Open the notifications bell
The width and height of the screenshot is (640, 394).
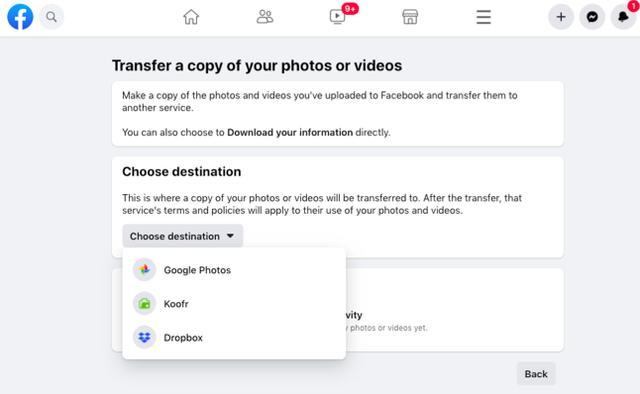(623, 17)
